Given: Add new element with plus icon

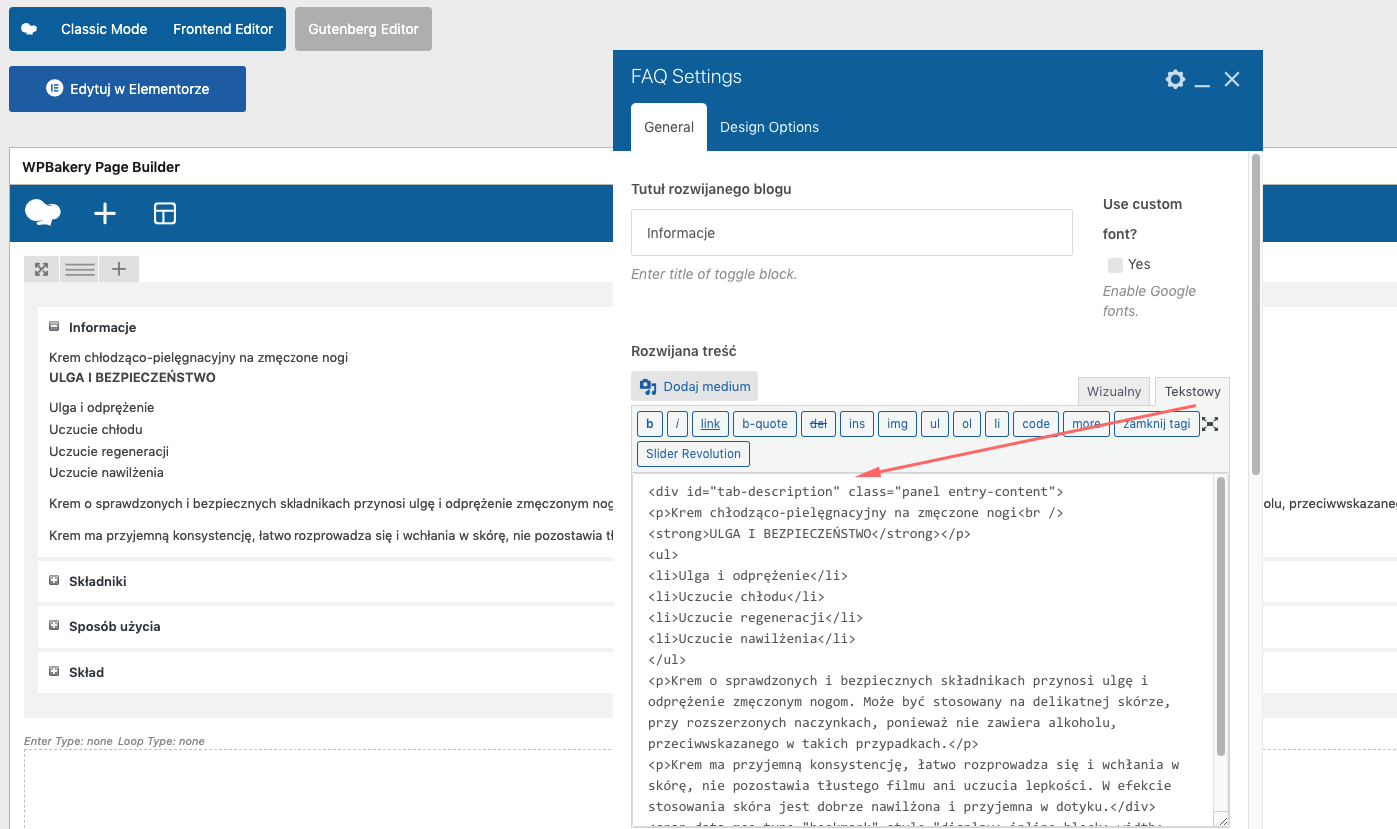Looking at the screenshot, I should 105,213.
